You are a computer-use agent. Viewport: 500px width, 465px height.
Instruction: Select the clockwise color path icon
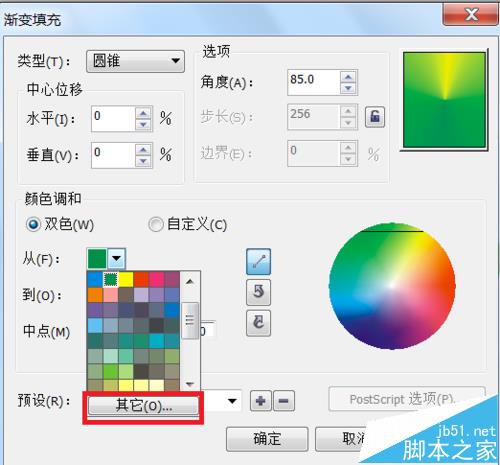pos(258,323)
